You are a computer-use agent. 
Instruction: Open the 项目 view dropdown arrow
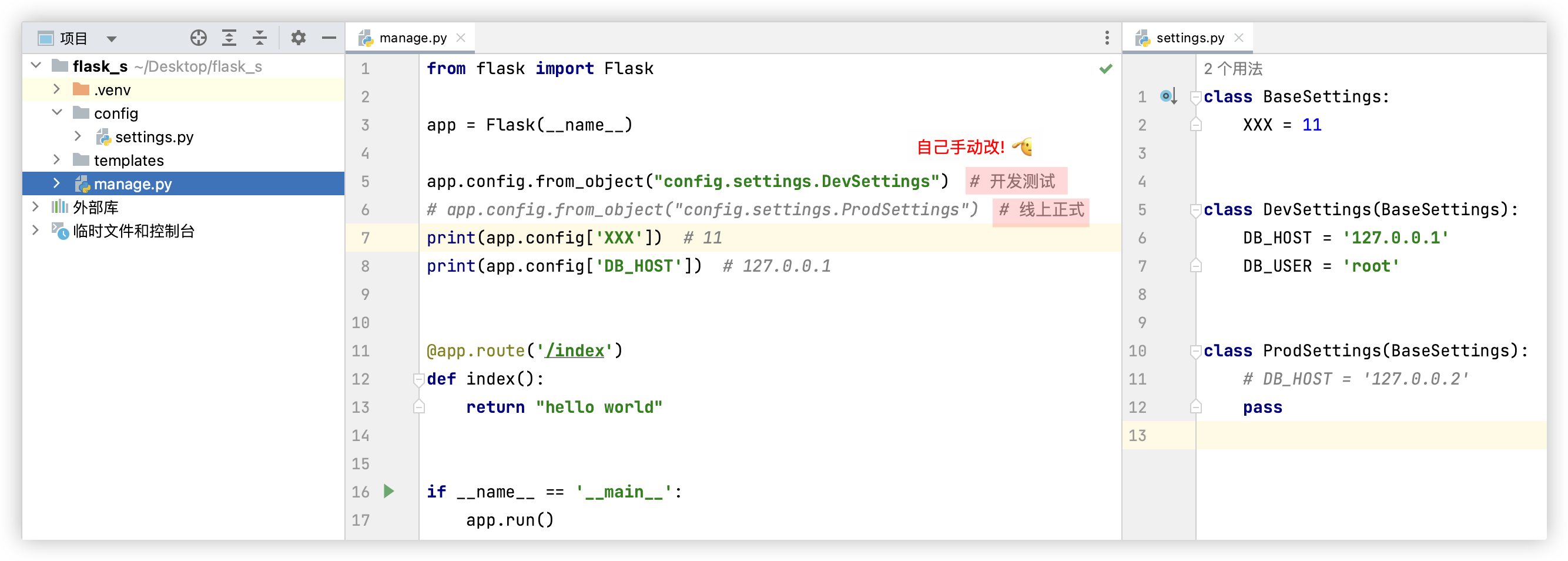tap(112, 39)
